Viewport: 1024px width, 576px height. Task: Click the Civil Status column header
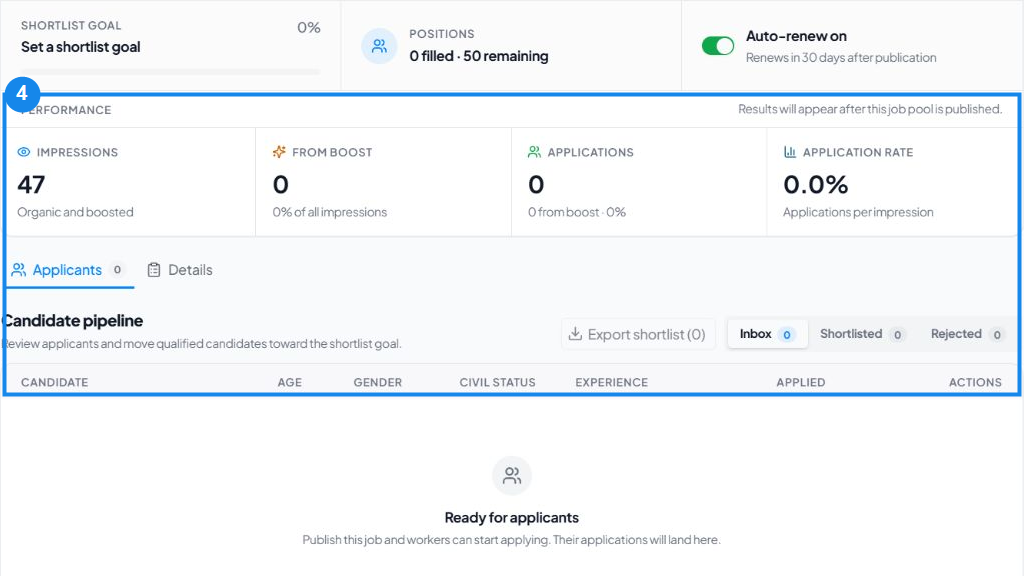[x=497, y=382]
